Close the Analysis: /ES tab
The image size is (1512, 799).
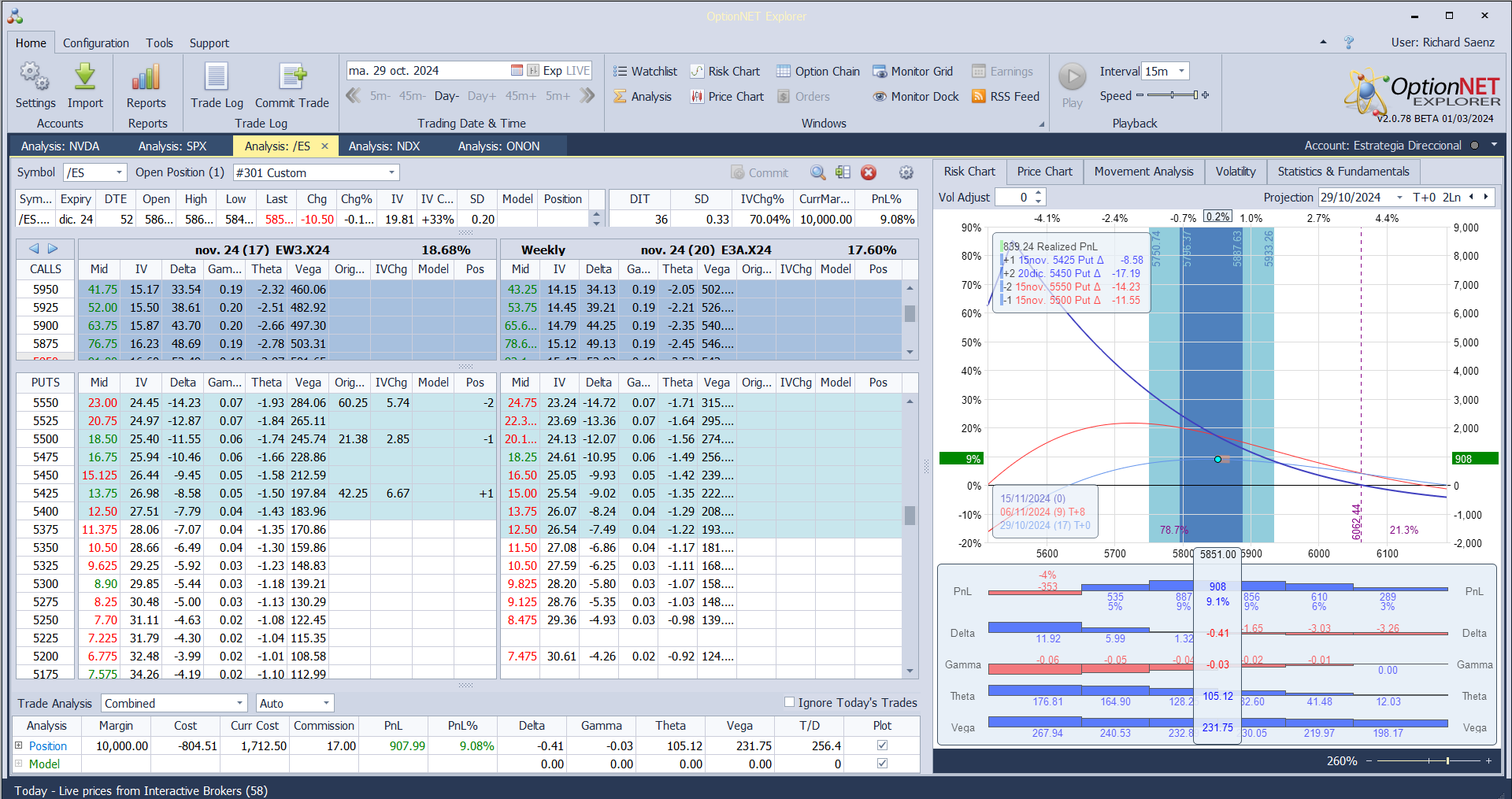324,146
